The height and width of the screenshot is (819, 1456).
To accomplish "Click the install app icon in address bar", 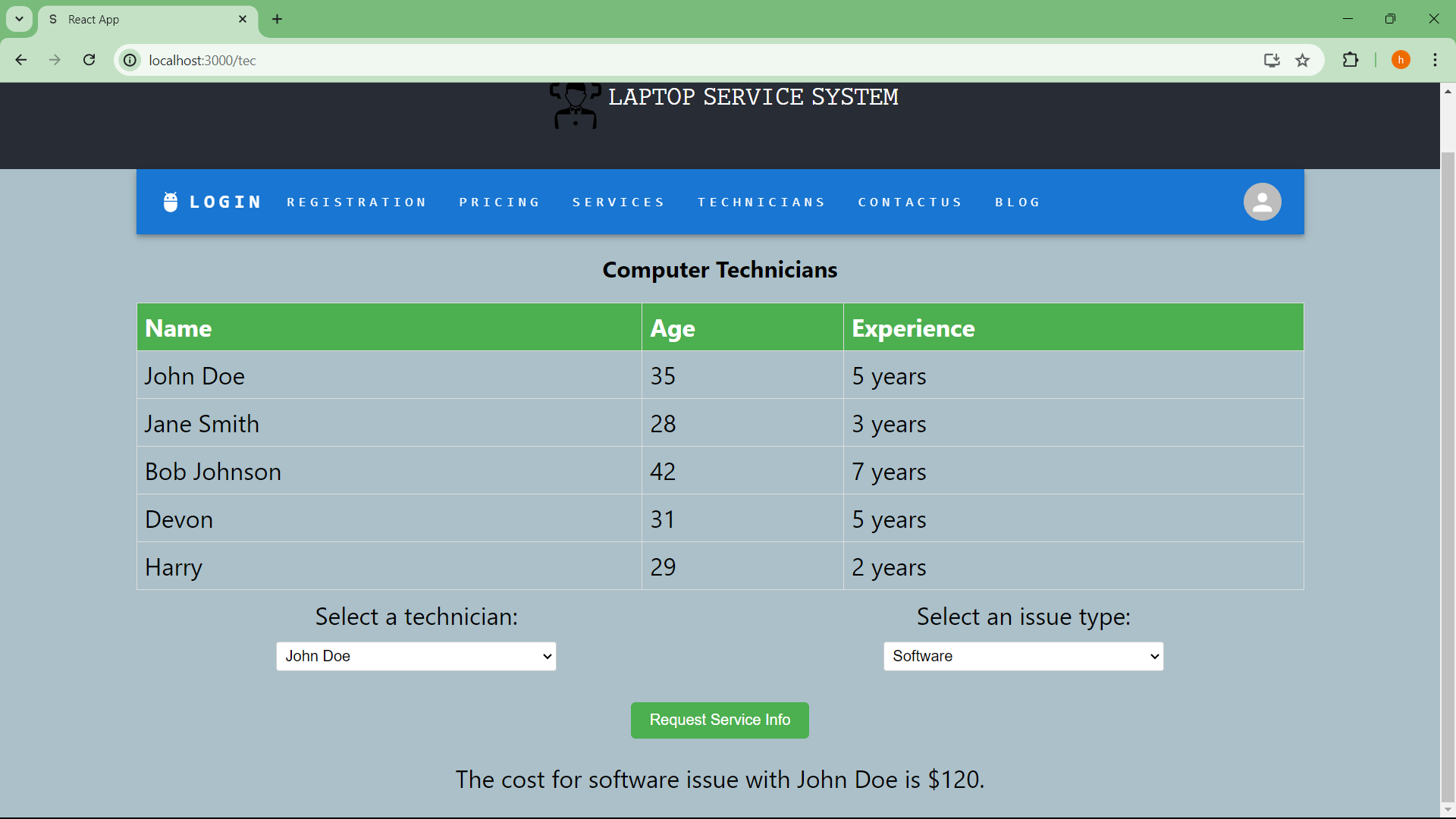I will point(1272,61).
